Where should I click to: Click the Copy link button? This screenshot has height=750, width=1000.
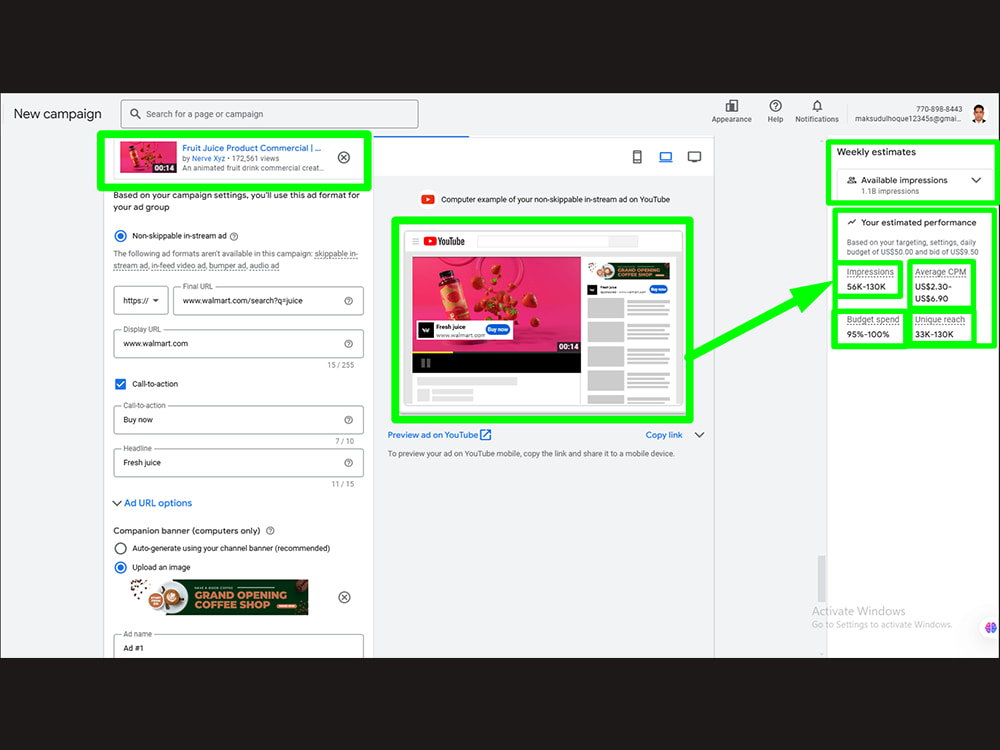click(x=664, y=435)
